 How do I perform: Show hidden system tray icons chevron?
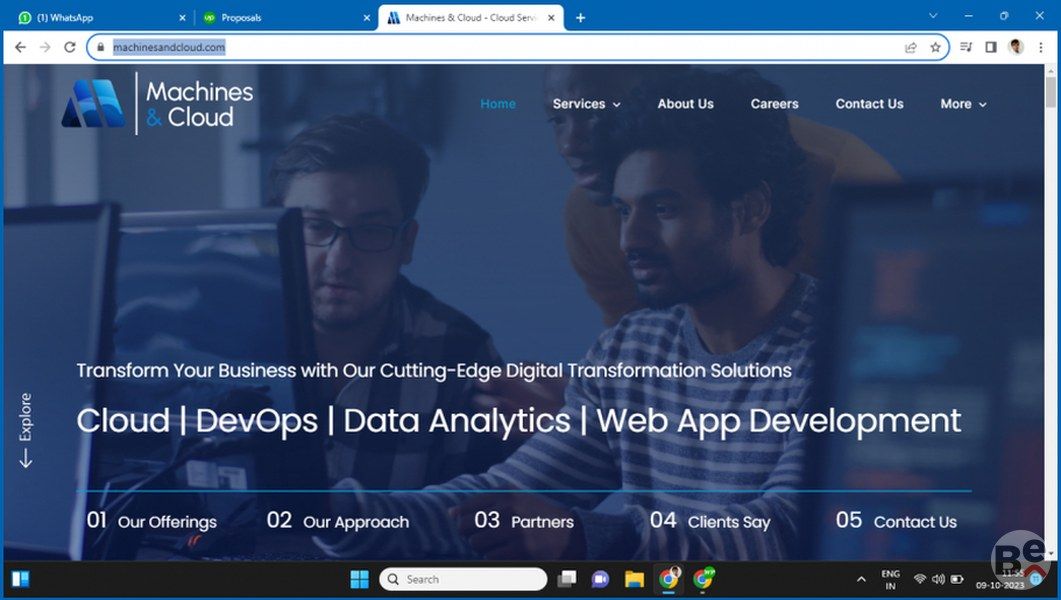click(861, 579)
